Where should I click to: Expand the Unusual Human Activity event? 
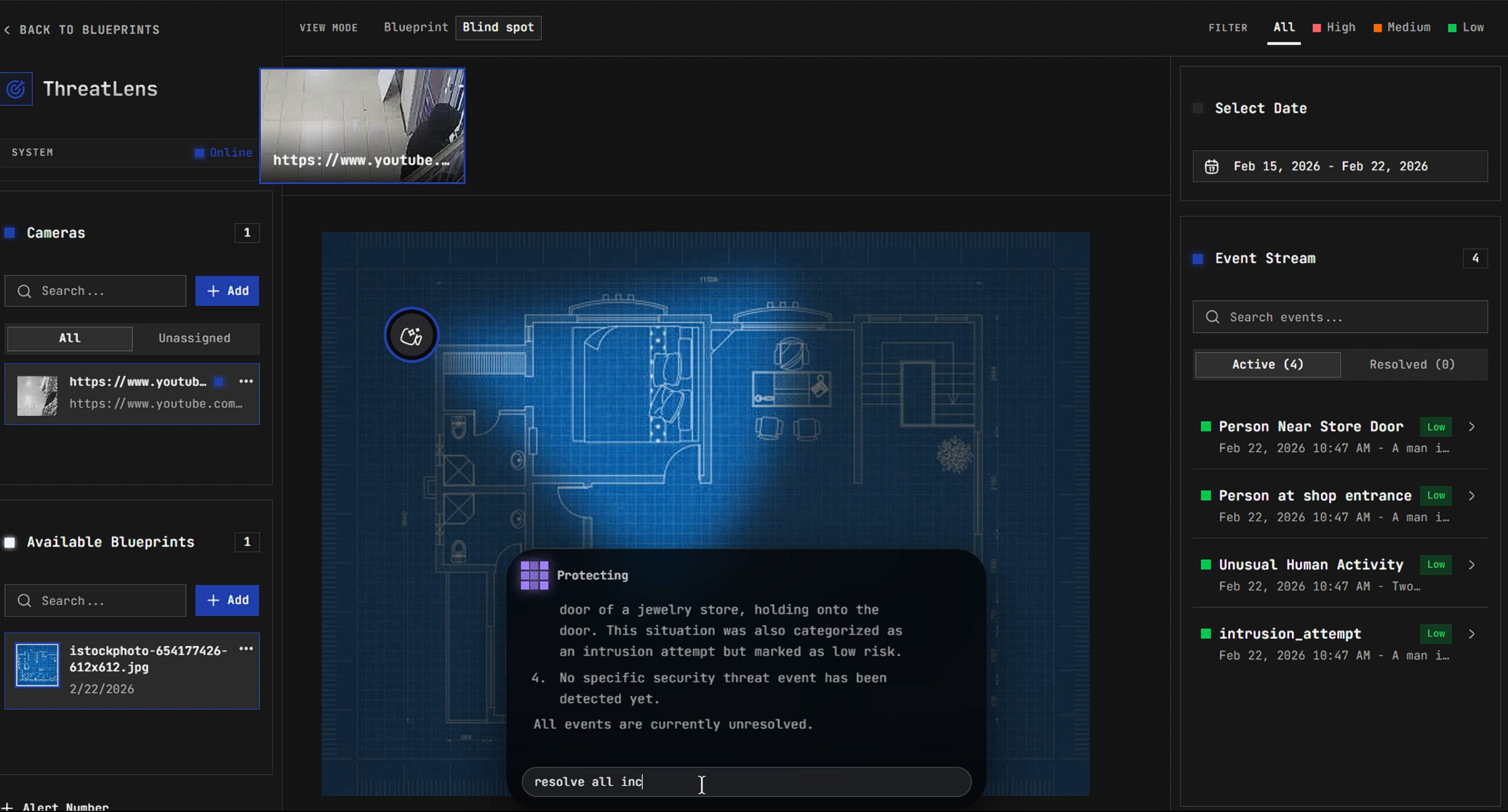[x=1471, y=565]
